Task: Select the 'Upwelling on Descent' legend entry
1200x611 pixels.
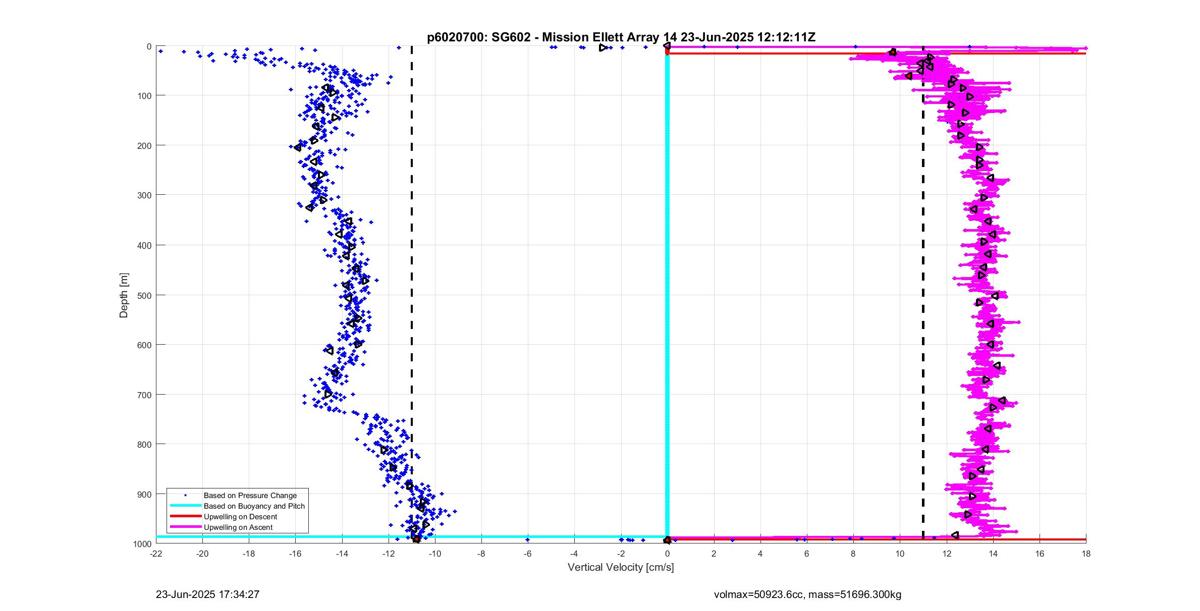Action: (x=241, y=518)
